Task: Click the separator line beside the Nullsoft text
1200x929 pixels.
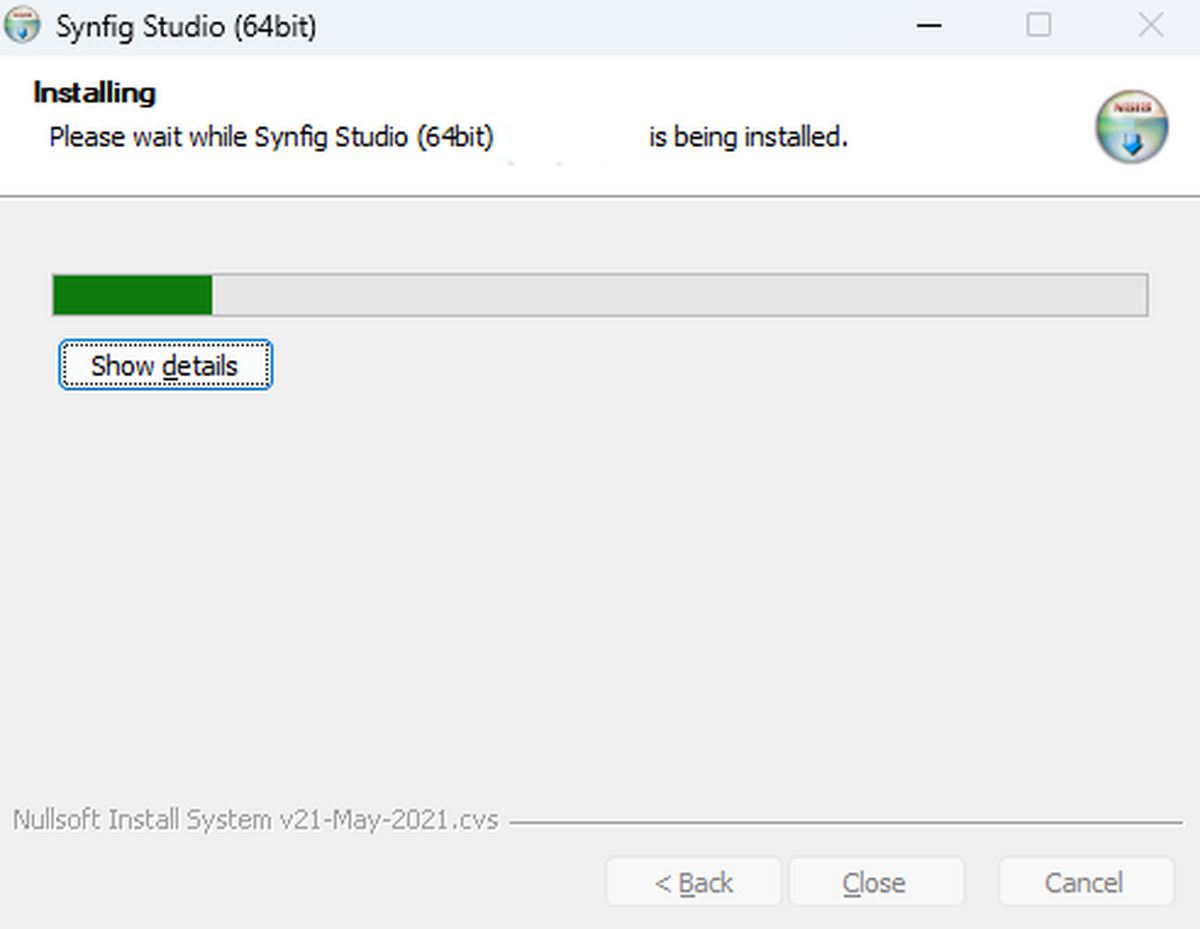Action: pyautogui.click(x=845, y=823)
